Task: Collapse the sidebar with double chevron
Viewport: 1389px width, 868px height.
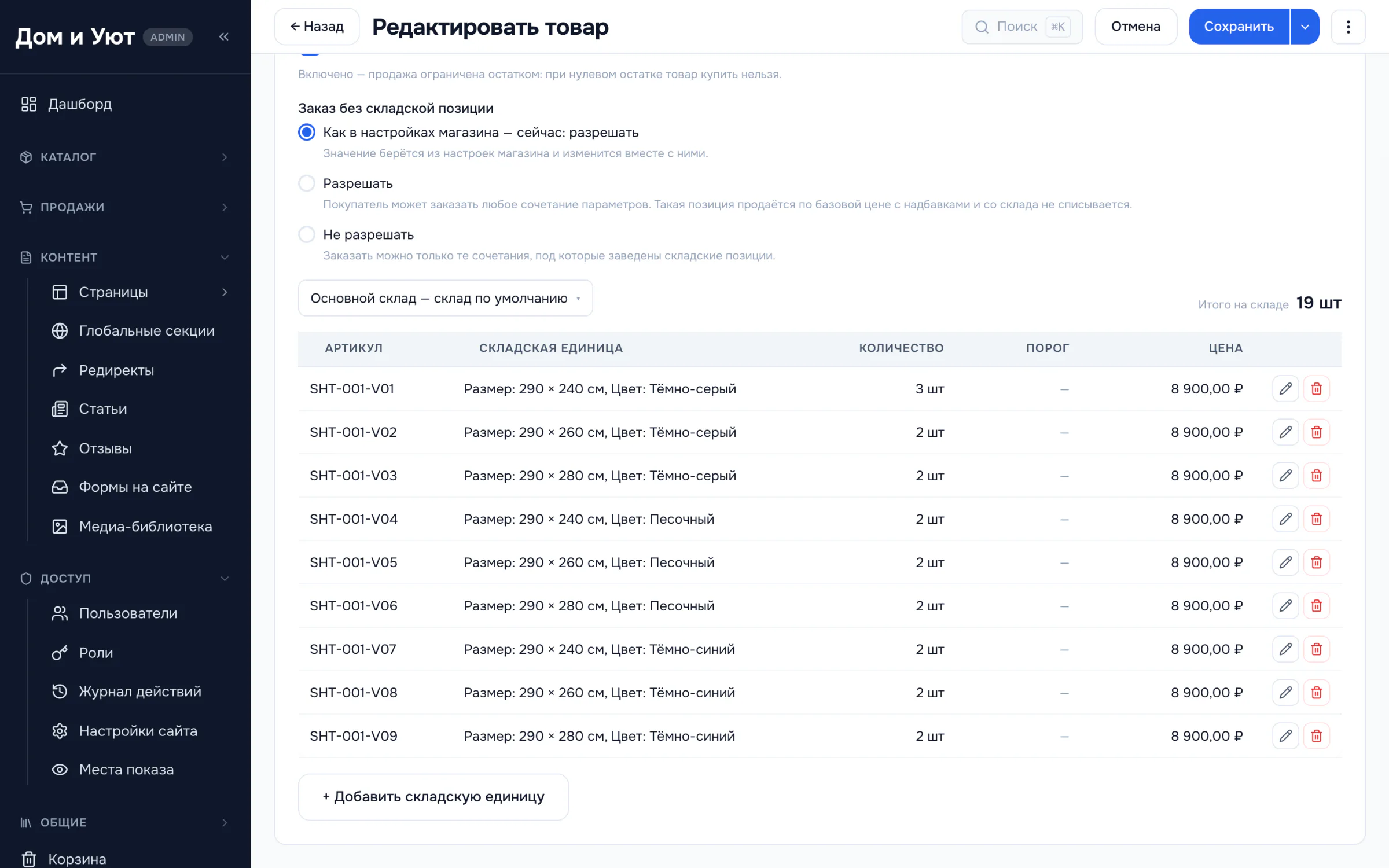Action: click(224, 37)
